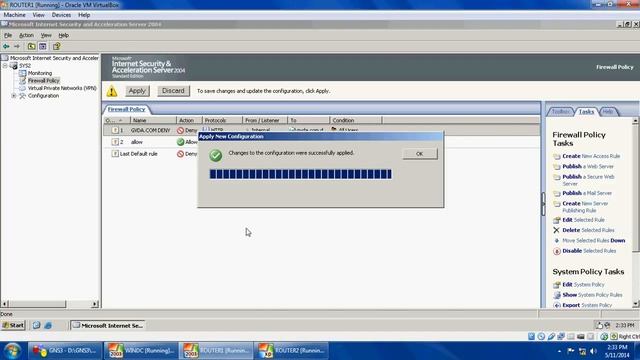Viewport: 640px width, 360px height.
Task: Open Create New Server Publishing Rule link
Action: point(585,207)
